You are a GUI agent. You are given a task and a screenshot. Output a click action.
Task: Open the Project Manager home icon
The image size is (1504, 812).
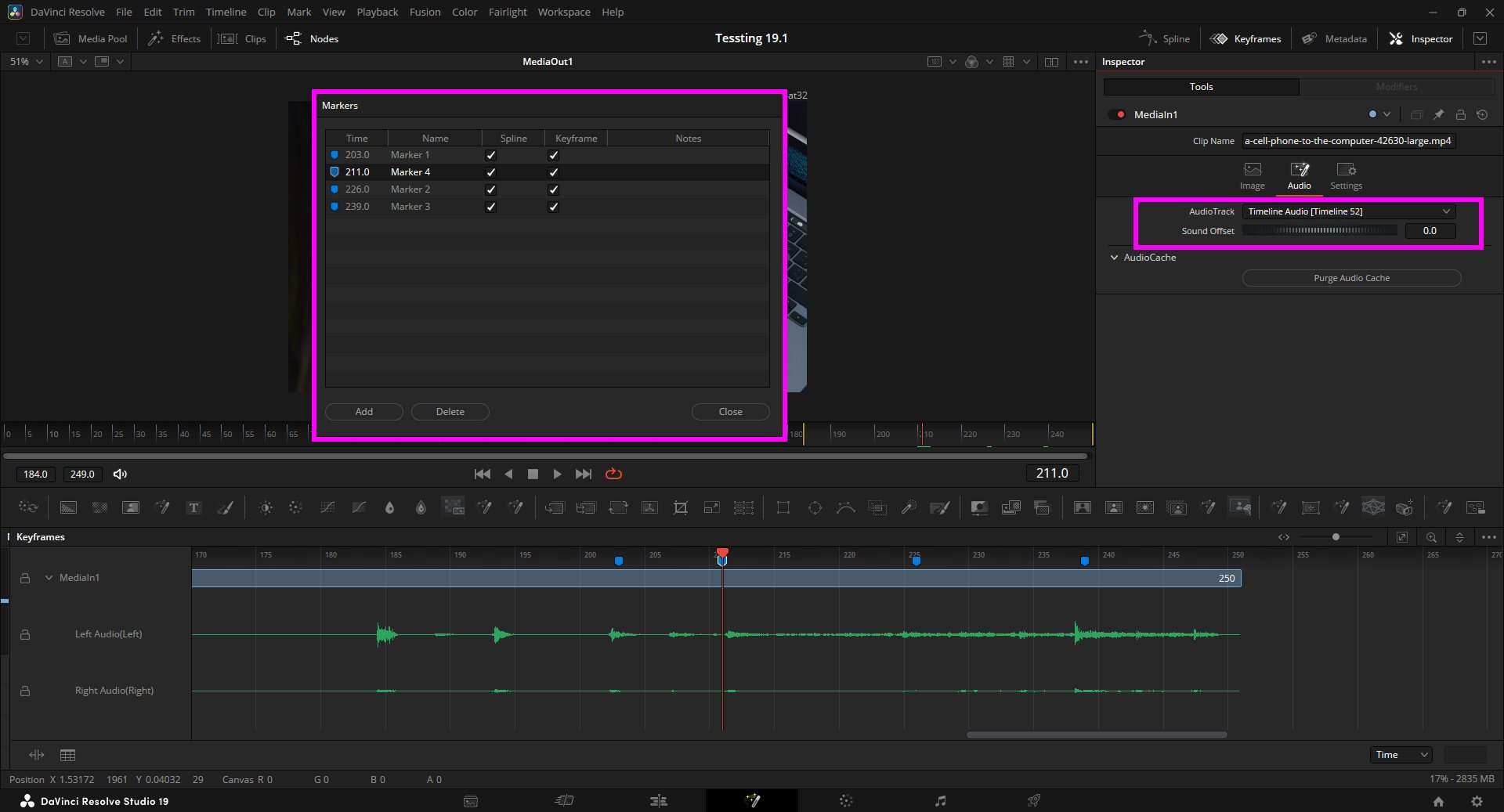coord(1438,801)
